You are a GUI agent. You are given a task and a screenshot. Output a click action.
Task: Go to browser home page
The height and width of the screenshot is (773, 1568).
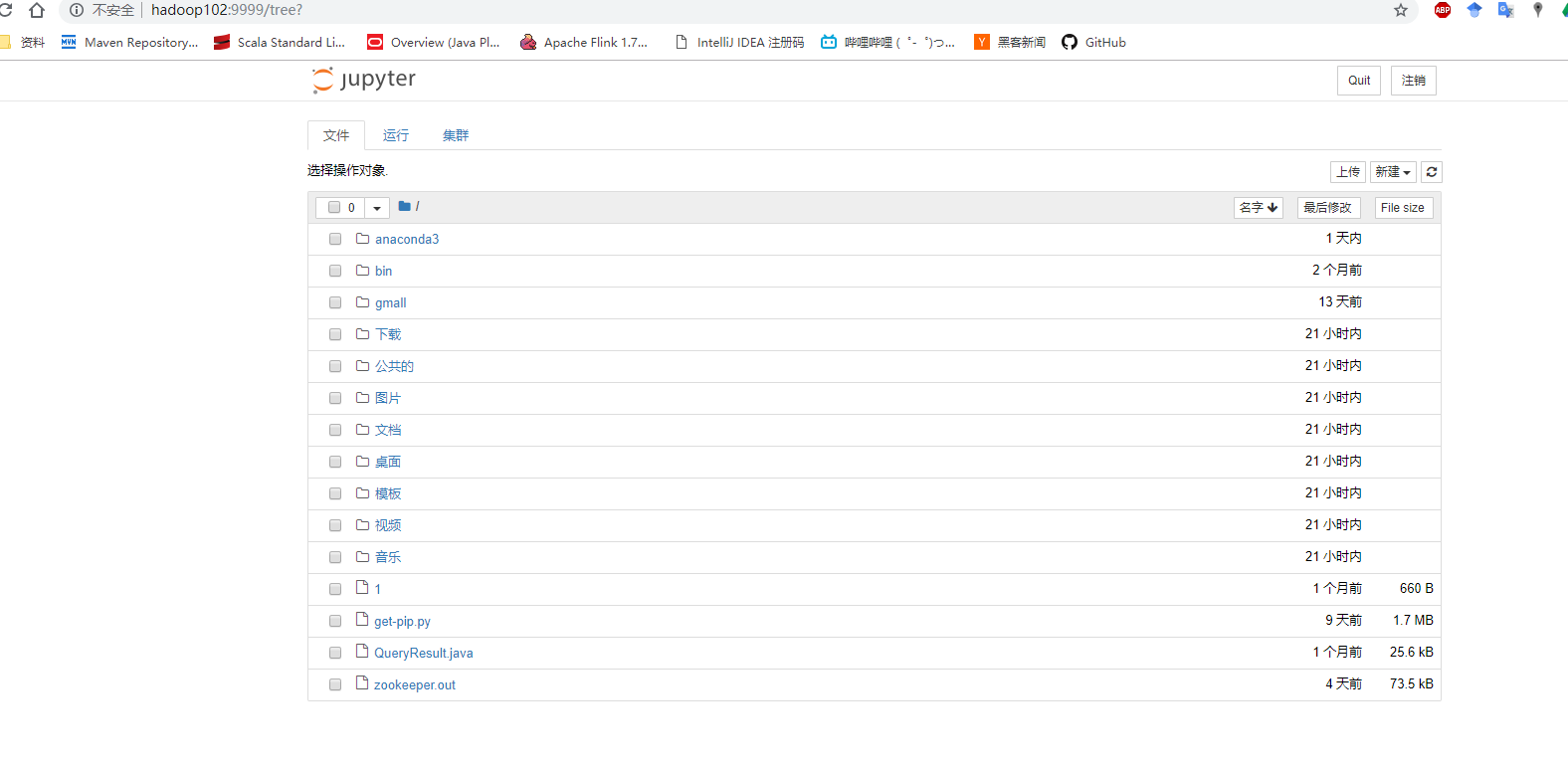(x=37, y=10)
